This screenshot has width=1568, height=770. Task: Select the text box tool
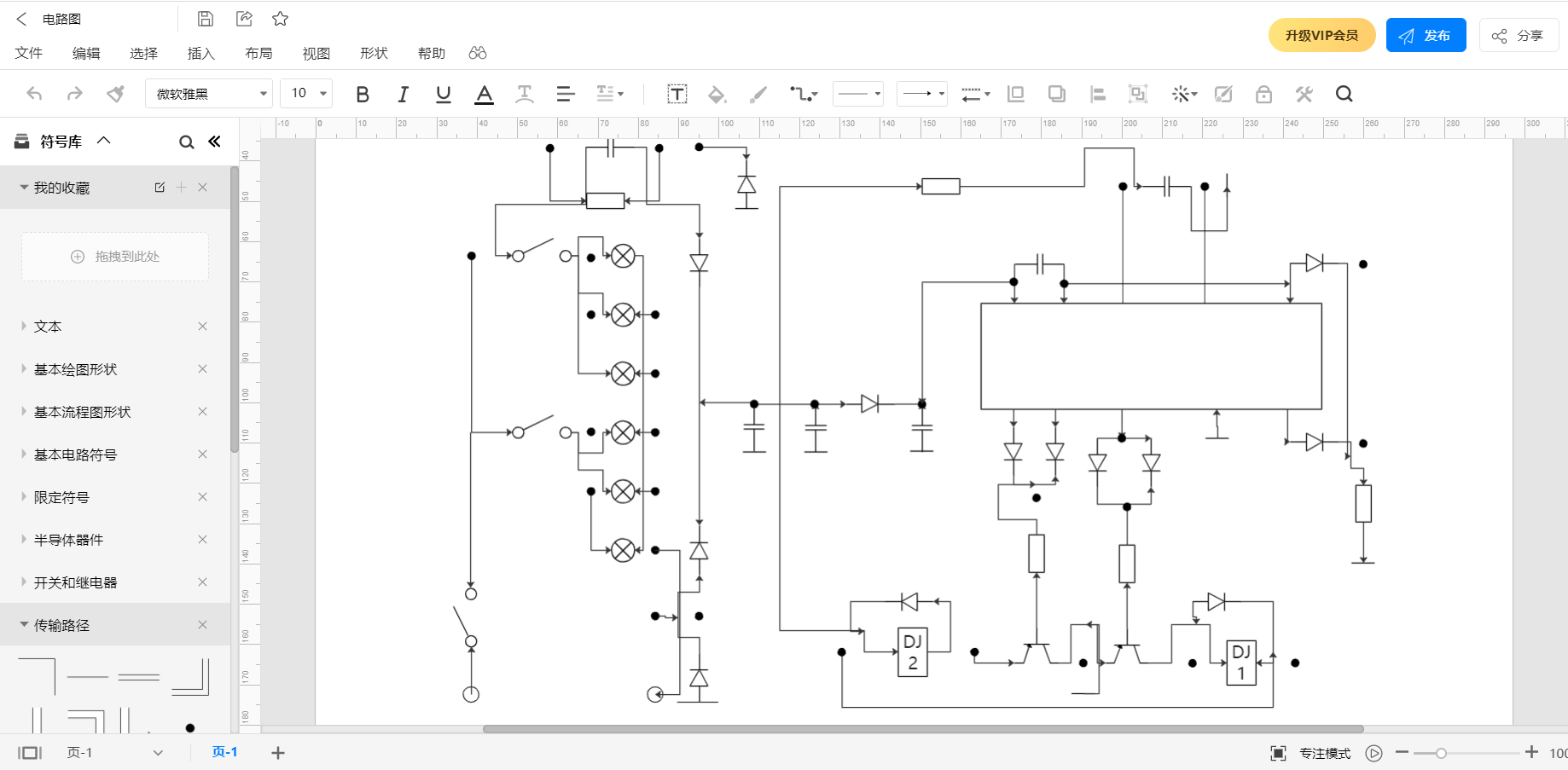[x=677, y=94]
